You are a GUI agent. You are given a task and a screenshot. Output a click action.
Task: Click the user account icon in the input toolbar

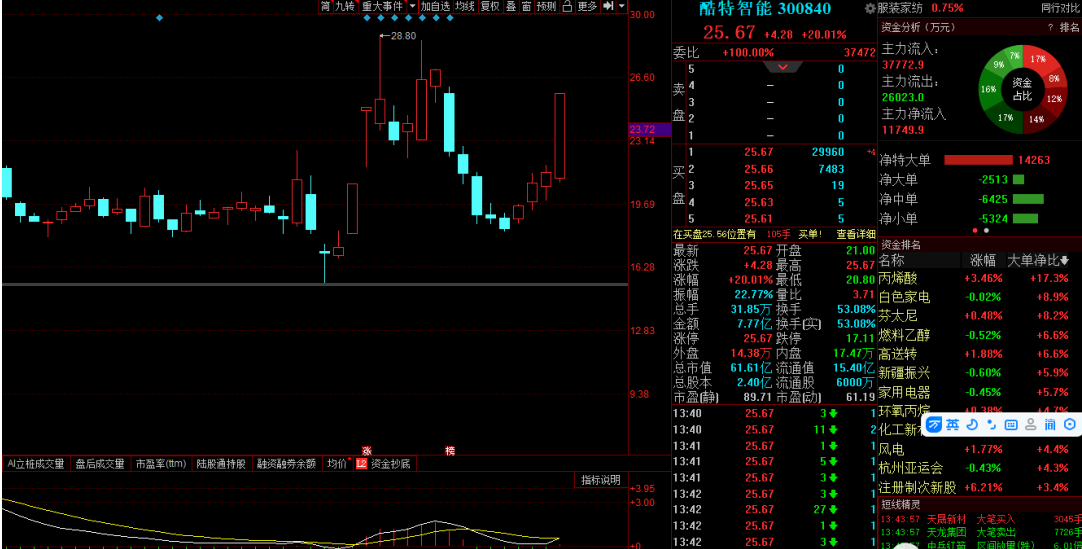1031,425
